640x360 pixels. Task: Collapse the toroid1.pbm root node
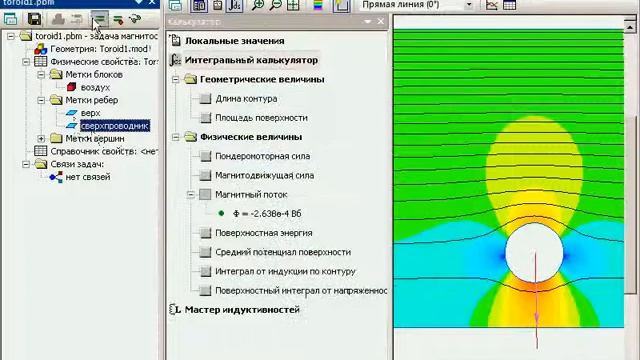click(x=11, y=36)
